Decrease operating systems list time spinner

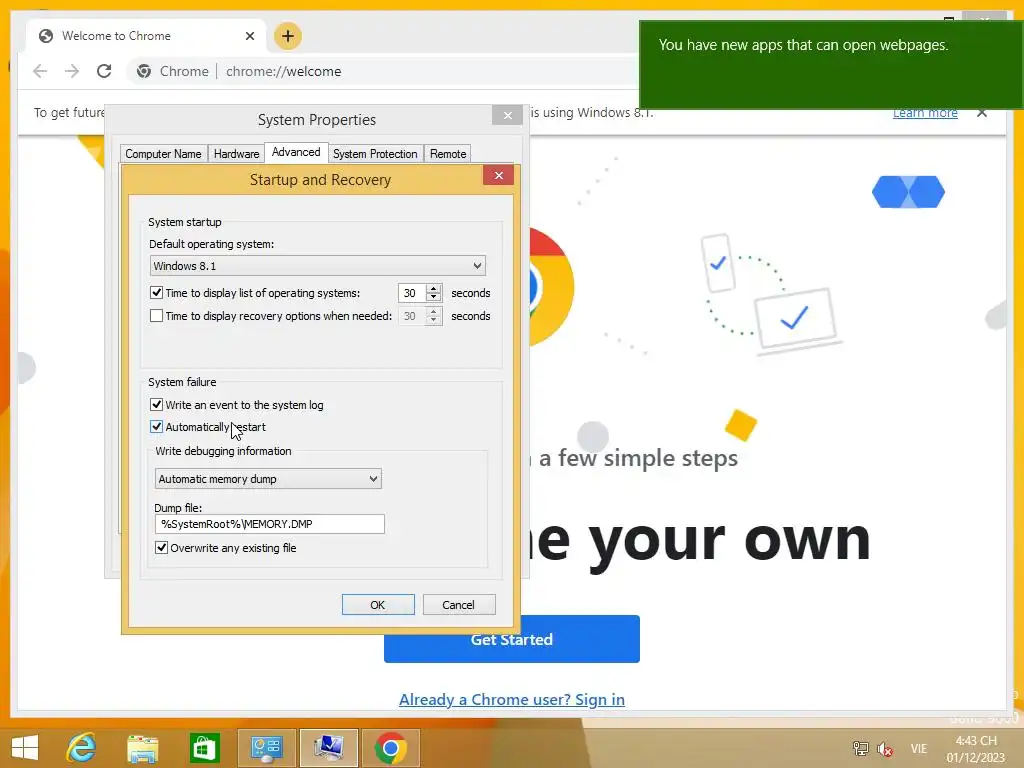(x=434, y=297)
